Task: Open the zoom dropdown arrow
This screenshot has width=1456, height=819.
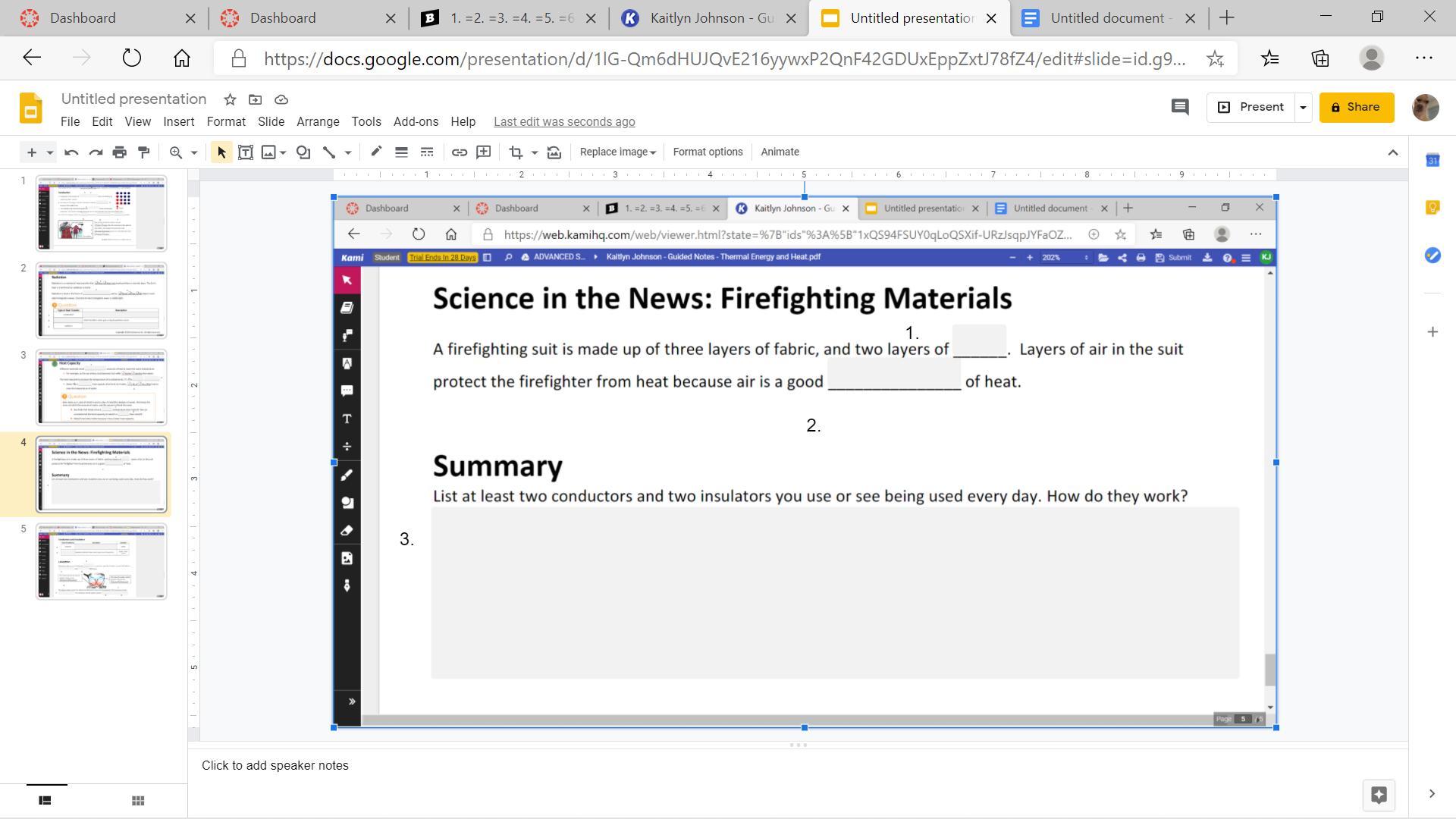Action: click(x=193, y=152)
